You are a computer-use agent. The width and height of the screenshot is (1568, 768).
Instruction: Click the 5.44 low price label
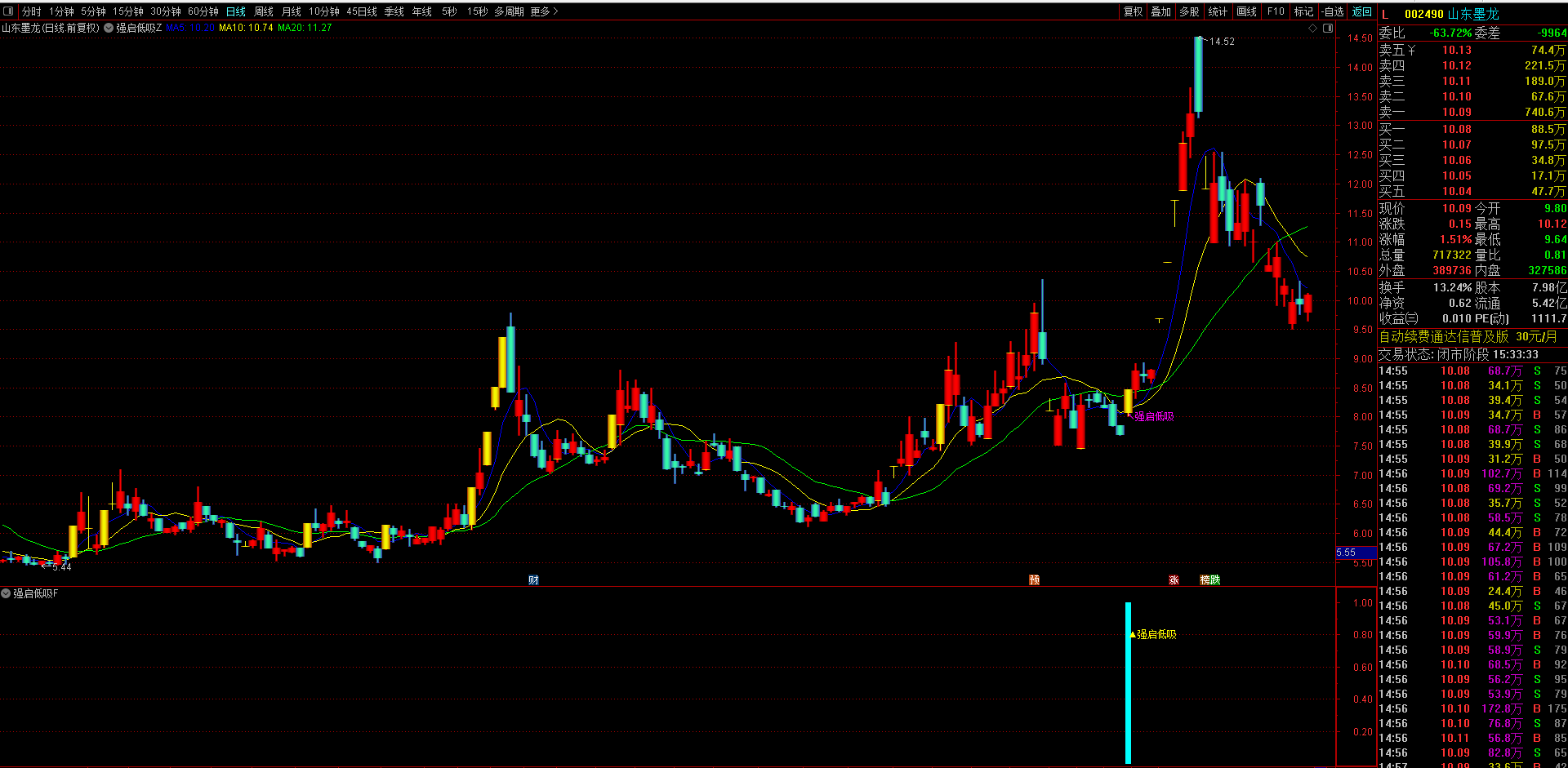[61, 567]
